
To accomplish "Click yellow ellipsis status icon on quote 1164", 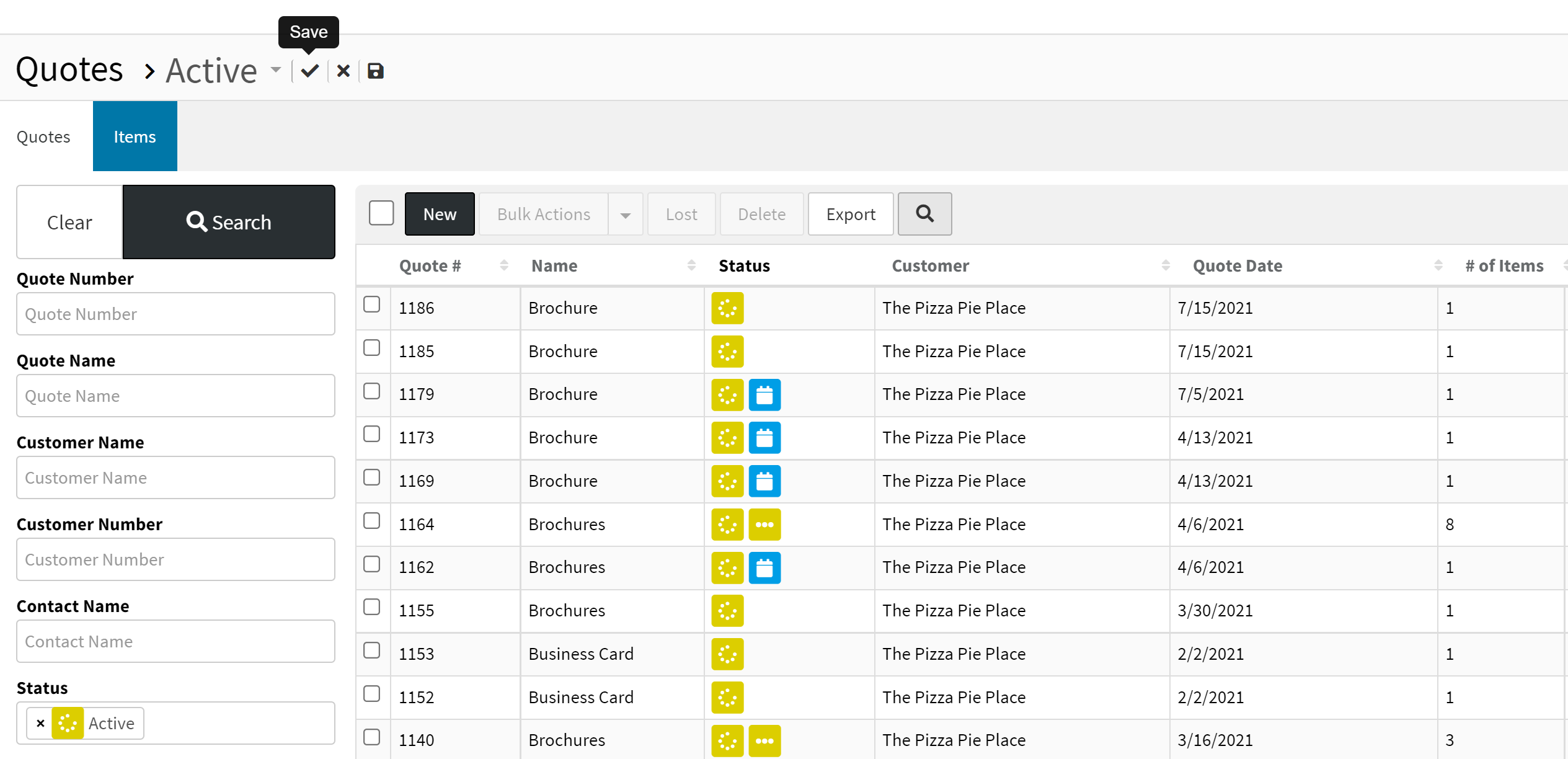I will [764, 525].
